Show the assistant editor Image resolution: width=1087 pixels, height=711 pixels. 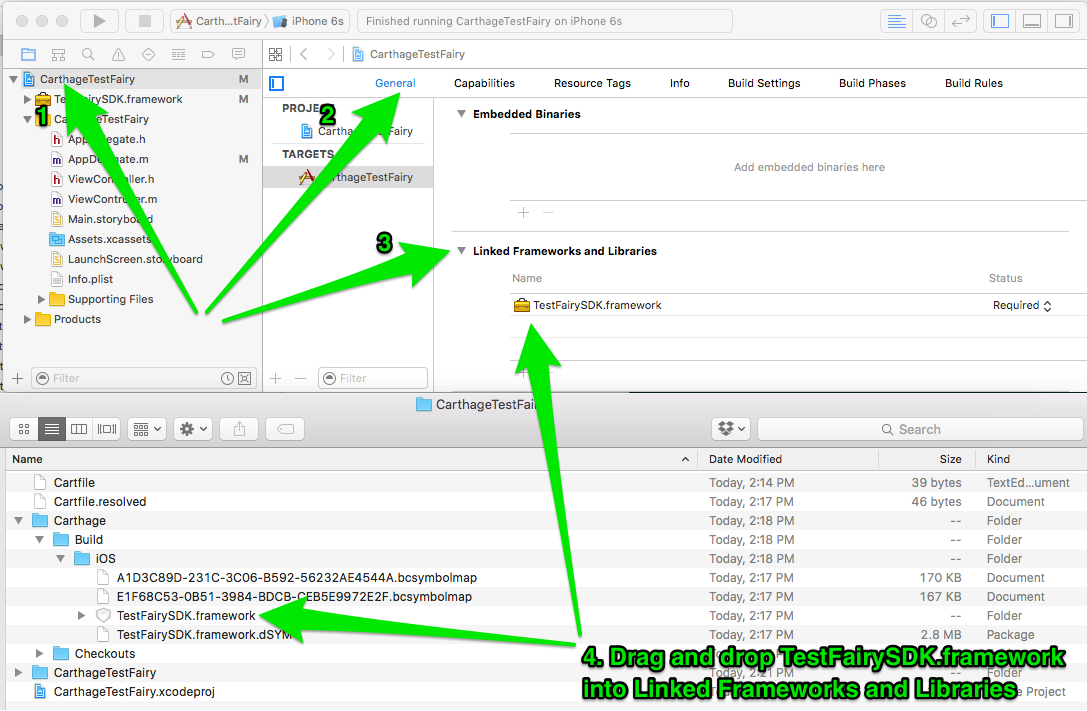coord(929,21)
